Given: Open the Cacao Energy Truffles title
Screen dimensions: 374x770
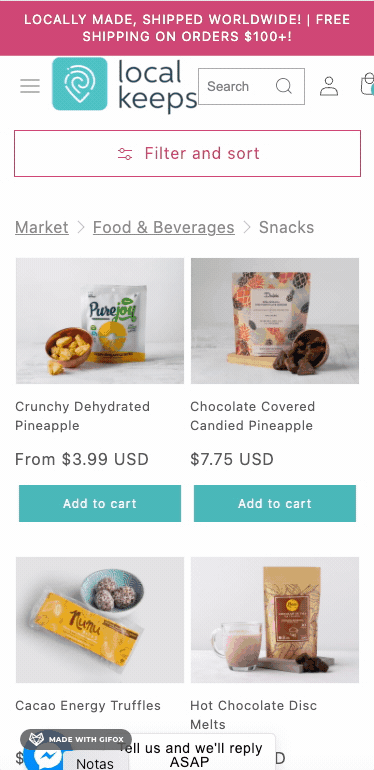Looking at the screenshot, I should 88,706.
